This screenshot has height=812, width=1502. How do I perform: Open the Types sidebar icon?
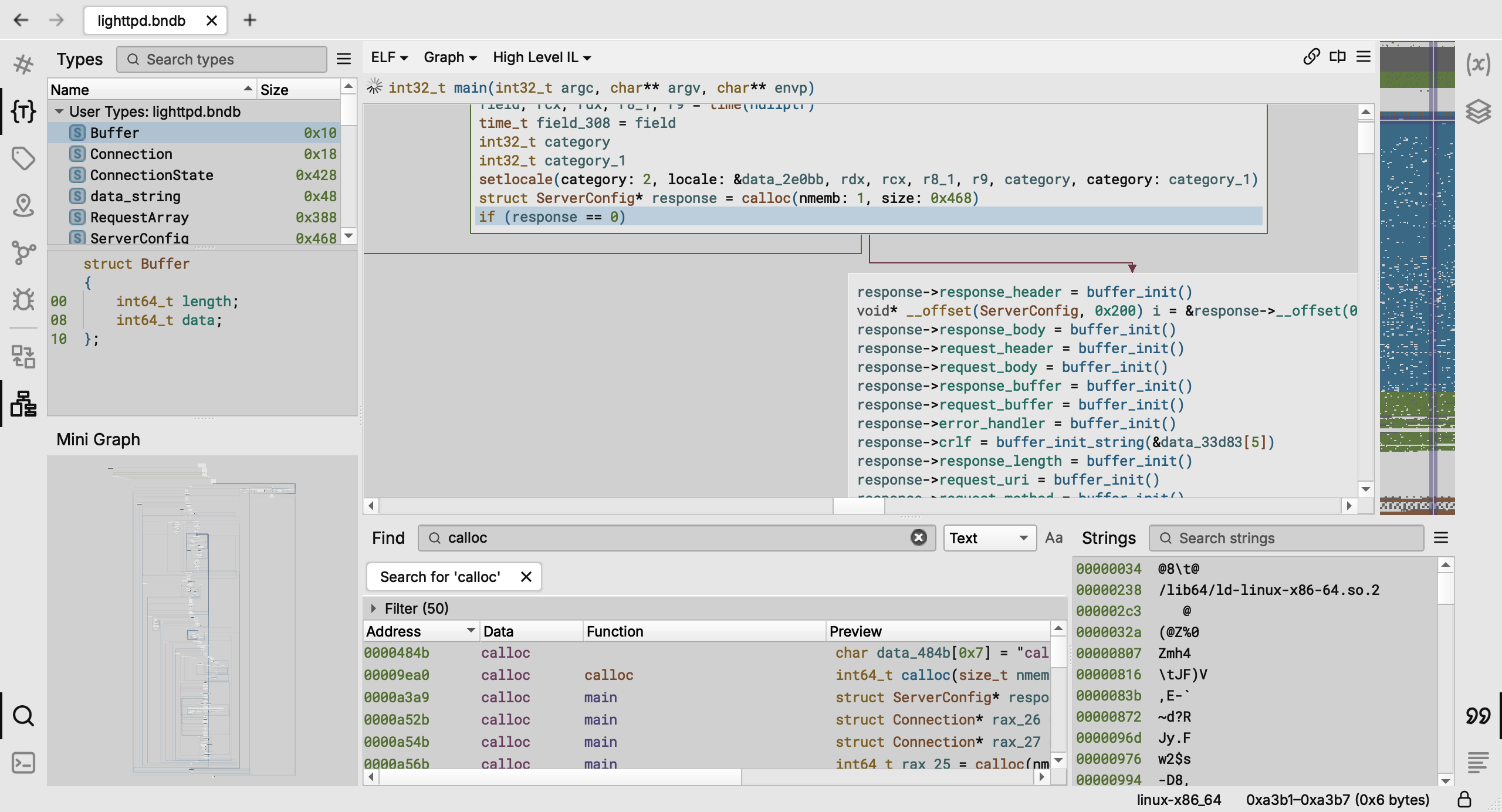pos(23,111)
